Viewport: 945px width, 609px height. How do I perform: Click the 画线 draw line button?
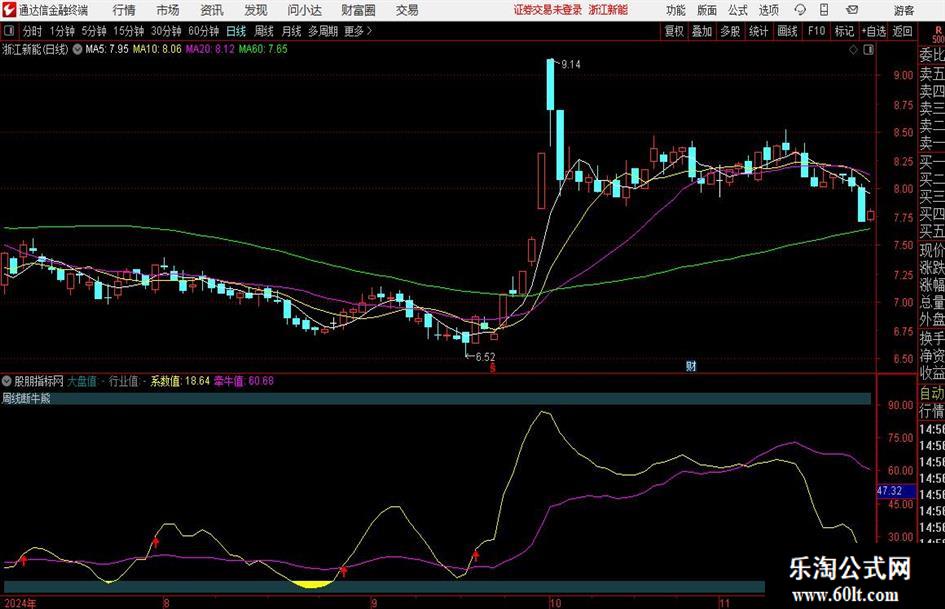coord(787,31)
